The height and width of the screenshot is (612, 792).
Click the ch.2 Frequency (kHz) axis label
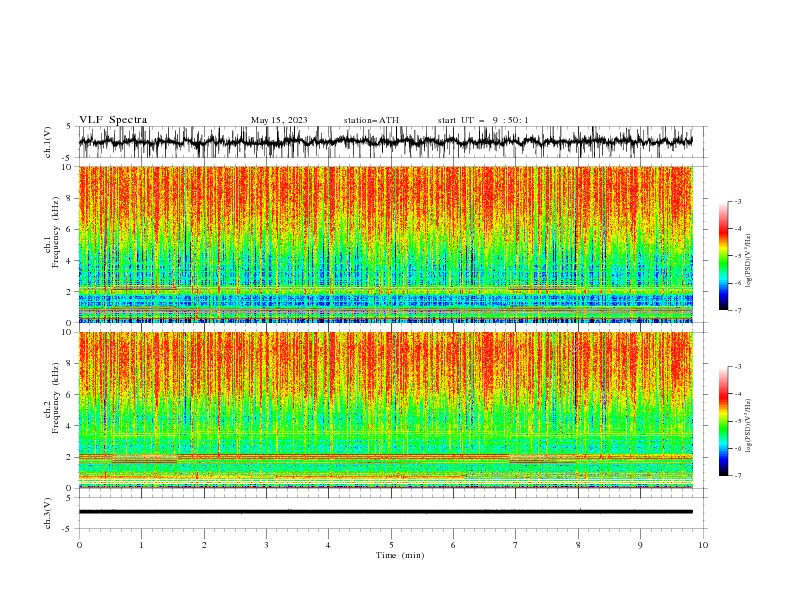53,398
